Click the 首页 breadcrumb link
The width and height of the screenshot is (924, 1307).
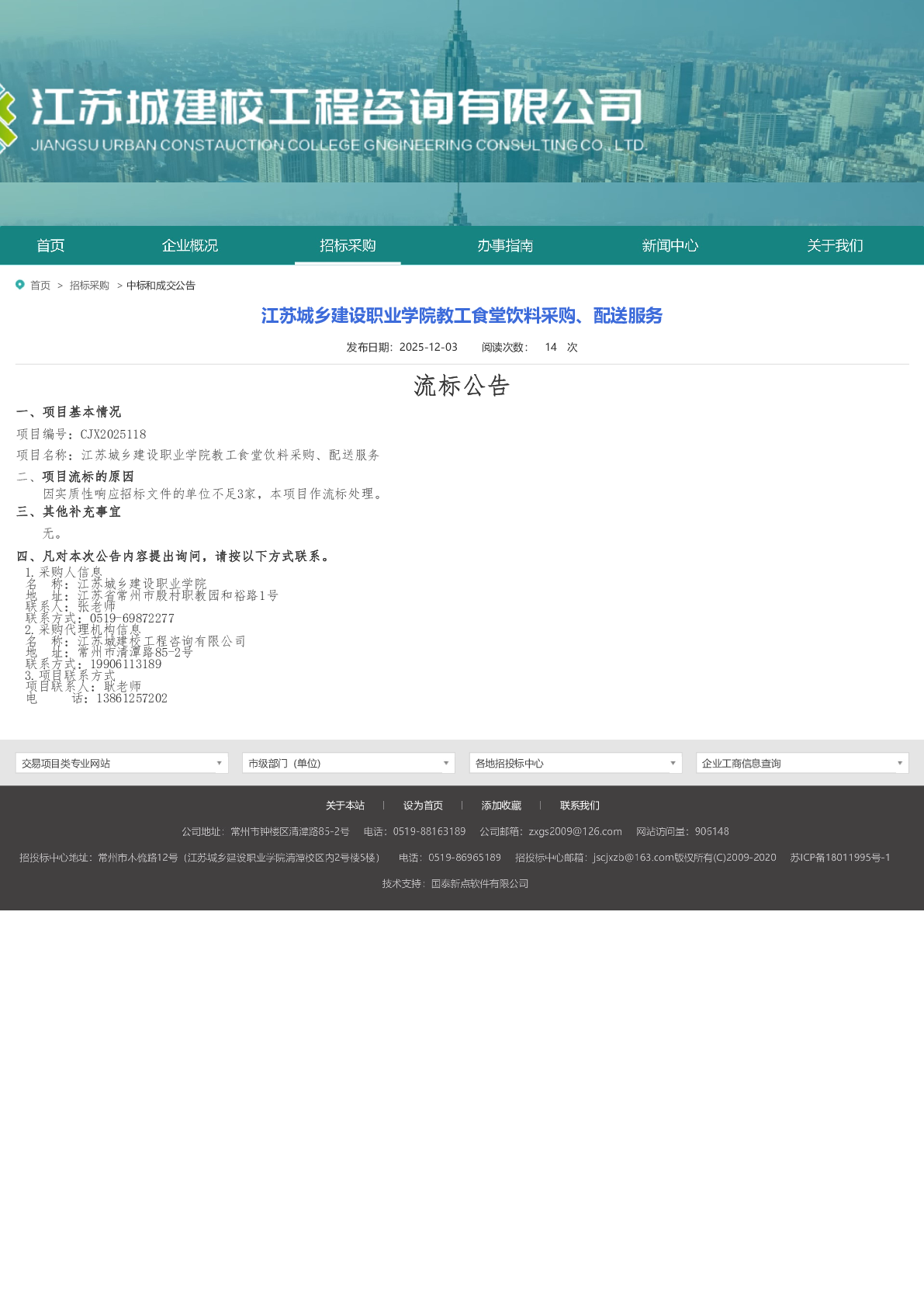coord(40,286)
